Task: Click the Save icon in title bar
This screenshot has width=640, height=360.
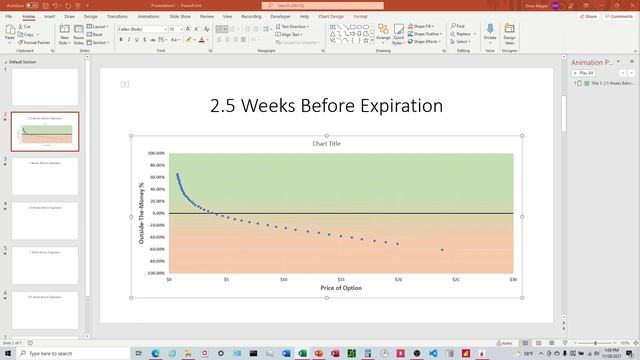Action: (46, 6)
